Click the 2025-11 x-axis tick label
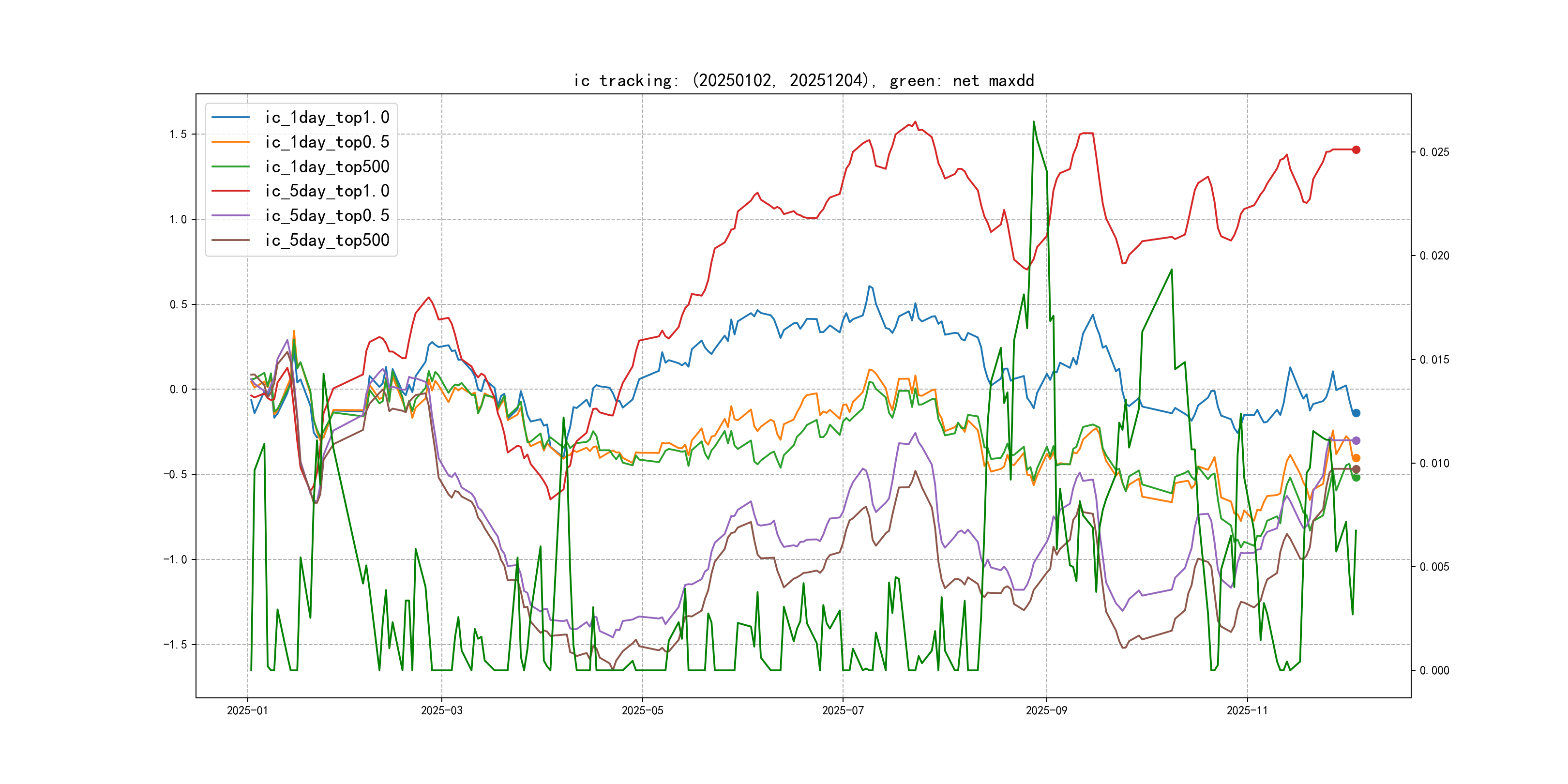 [x=1247, y=710]
